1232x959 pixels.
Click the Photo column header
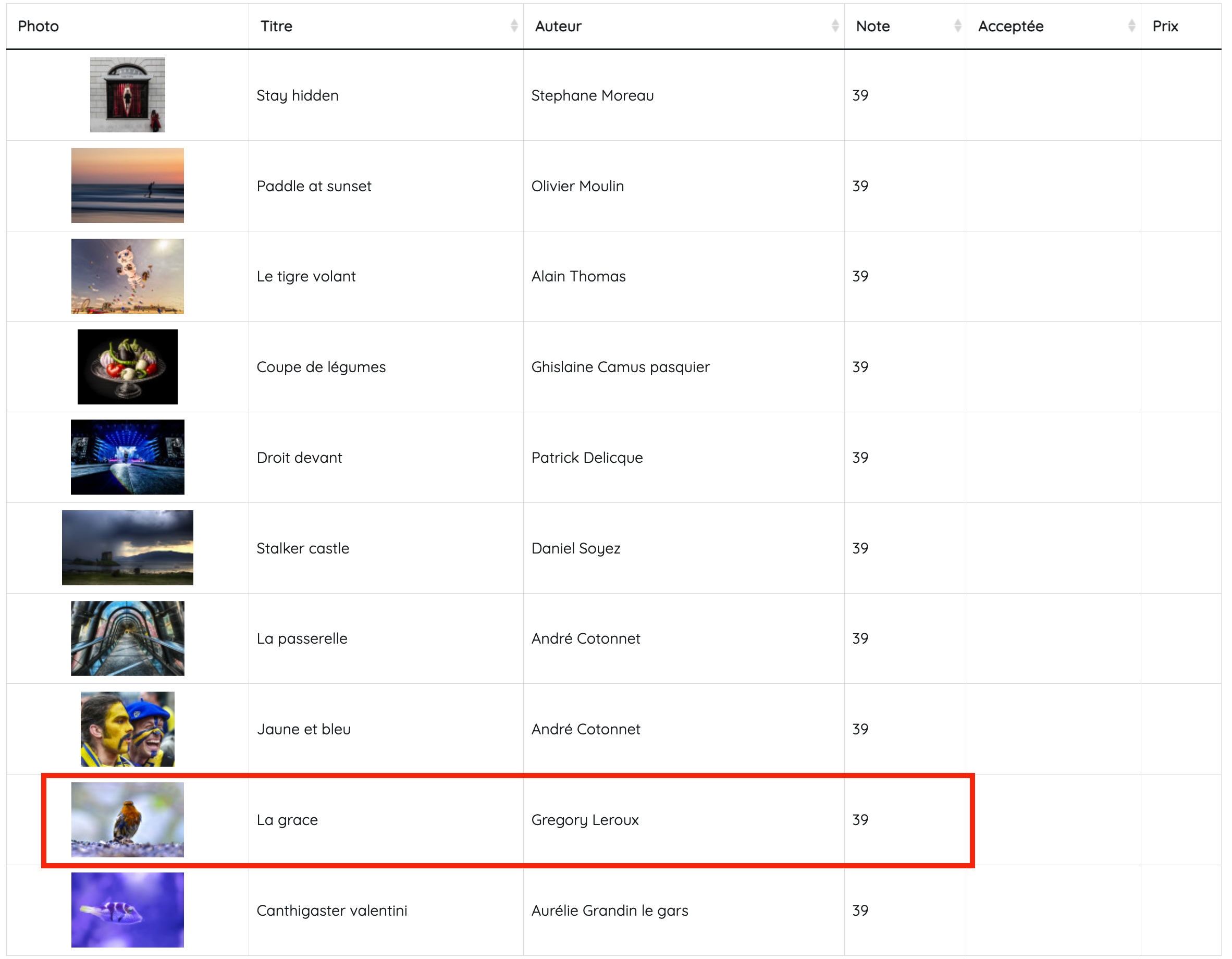39,26
